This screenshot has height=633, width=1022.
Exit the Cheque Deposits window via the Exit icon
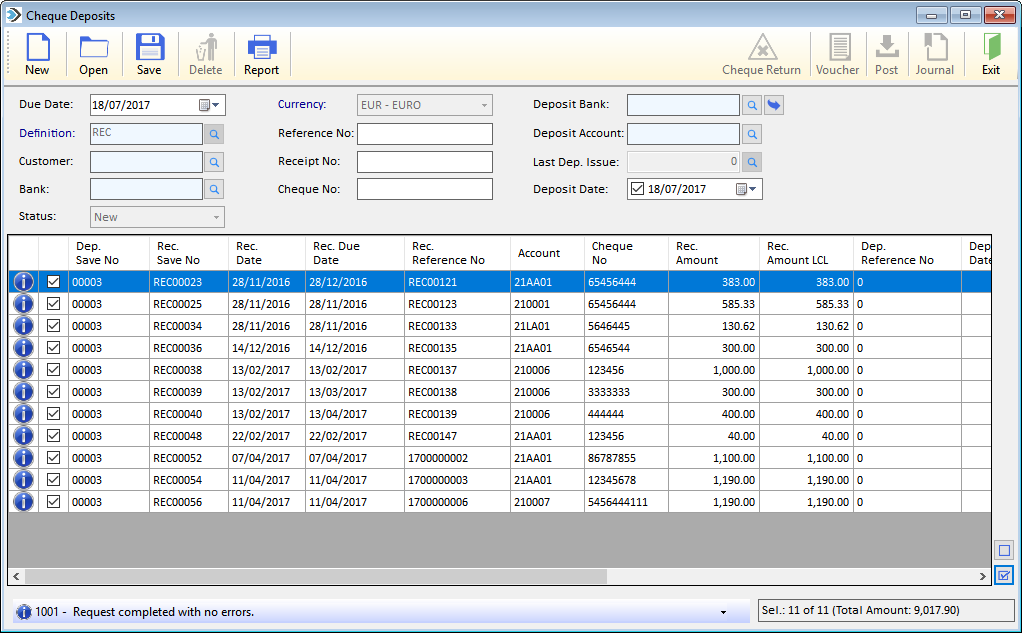[x=991, y=54]
